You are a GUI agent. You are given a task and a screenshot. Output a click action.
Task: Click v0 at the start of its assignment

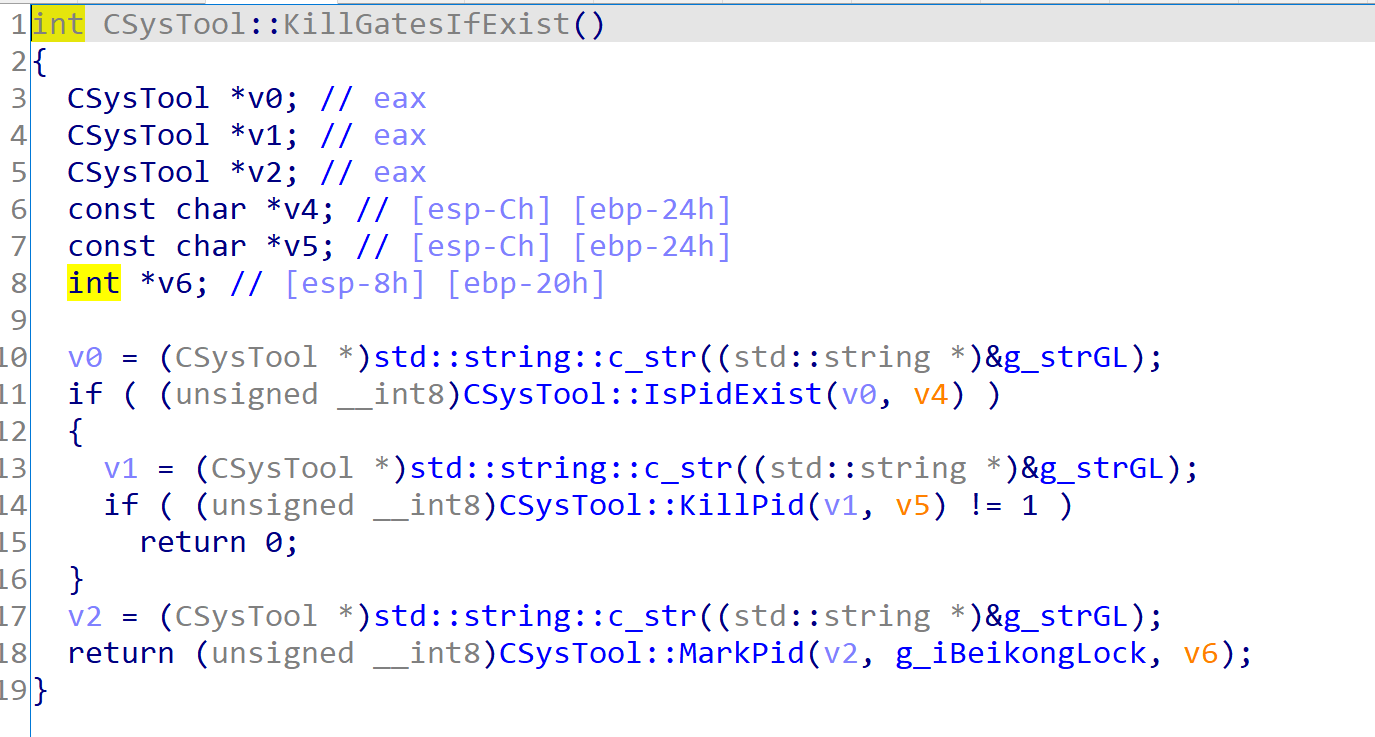(x=85, y=357)
